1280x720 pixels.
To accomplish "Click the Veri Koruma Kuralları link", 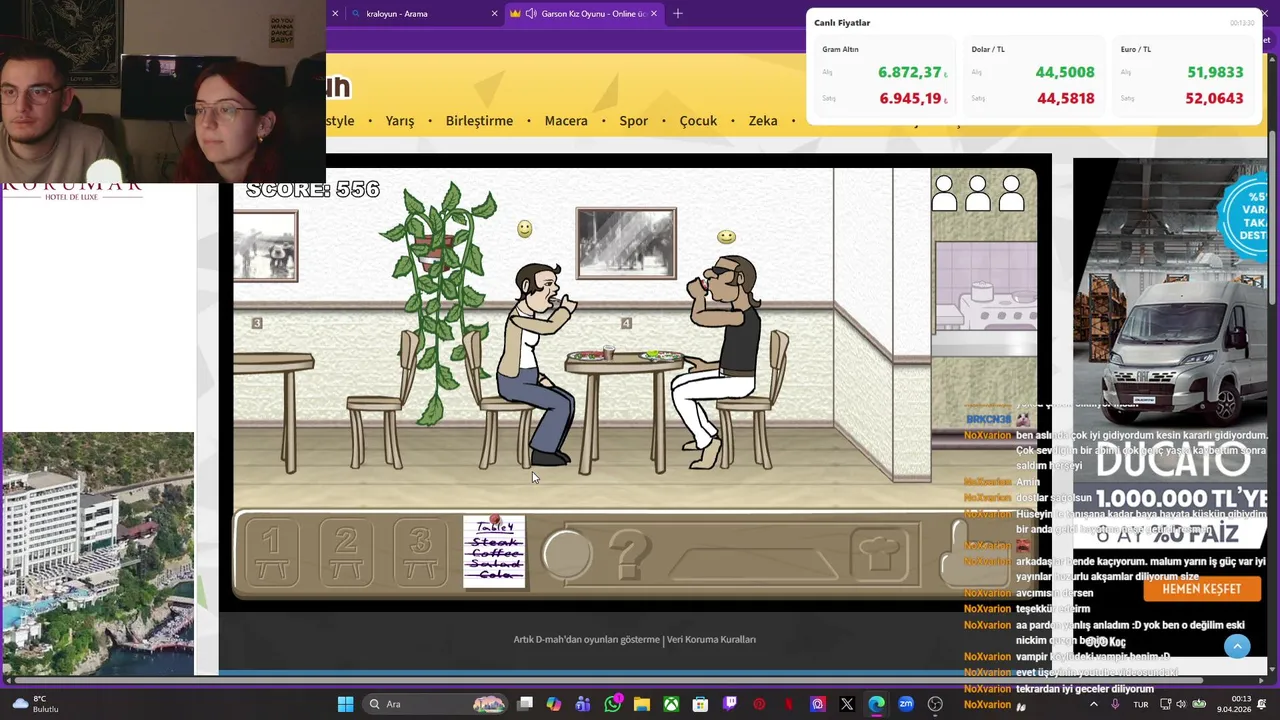I will pyautogui.click(x=711, y=640).
